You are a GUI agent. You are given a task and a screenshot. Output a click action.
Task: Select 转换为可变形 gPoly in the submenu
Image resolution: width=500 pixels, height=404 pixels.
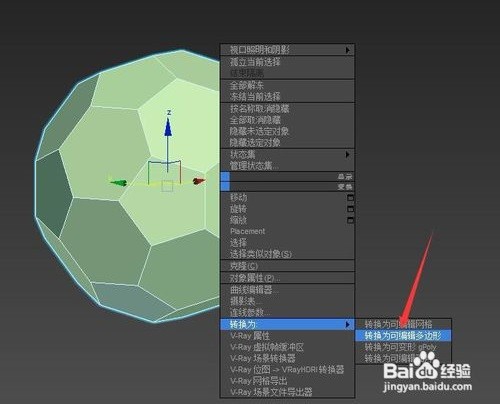tap(404, 347)
